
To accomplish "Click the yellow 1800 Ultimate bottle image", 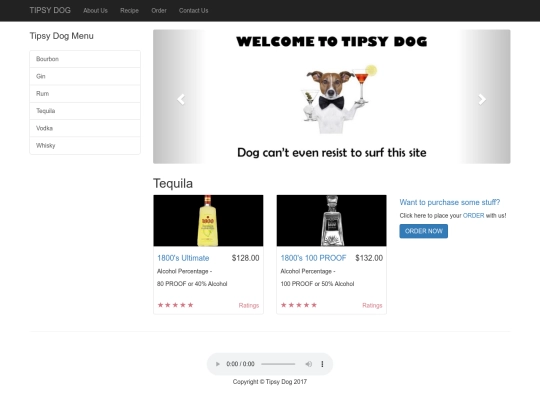I will tap(208, 220).
